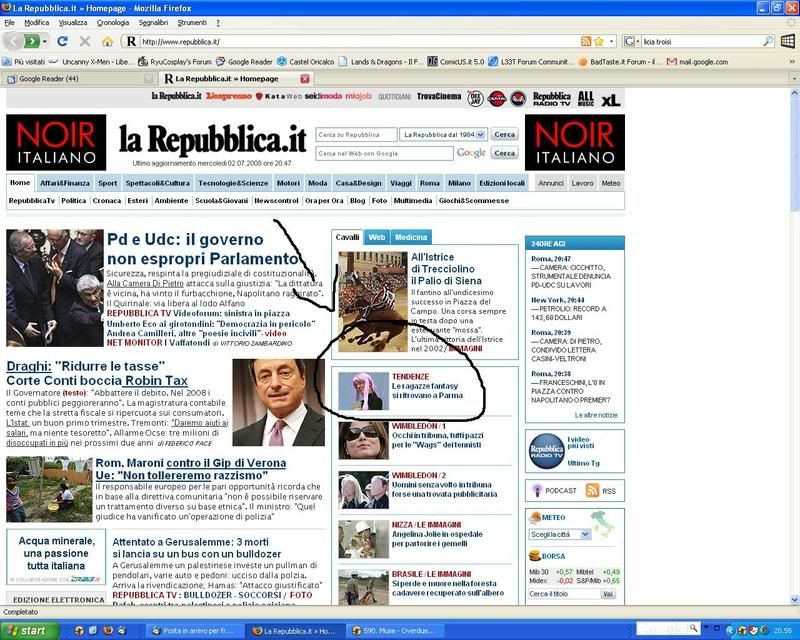Viewport: 800px width, 640px height.
Task: Click the Firefox reload button
Action: click(x=62, y=41)
